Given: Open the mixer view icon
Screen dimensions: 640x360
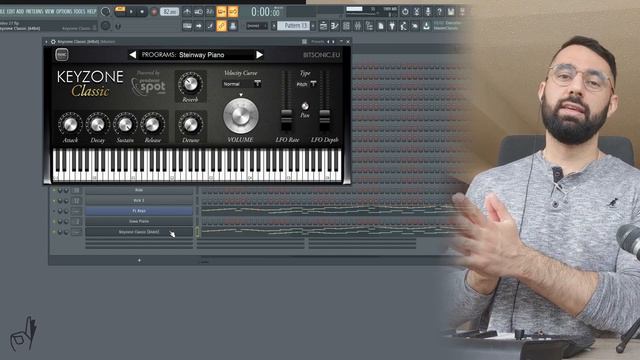Looking at the screenshot, I should (x=358, y=26).
